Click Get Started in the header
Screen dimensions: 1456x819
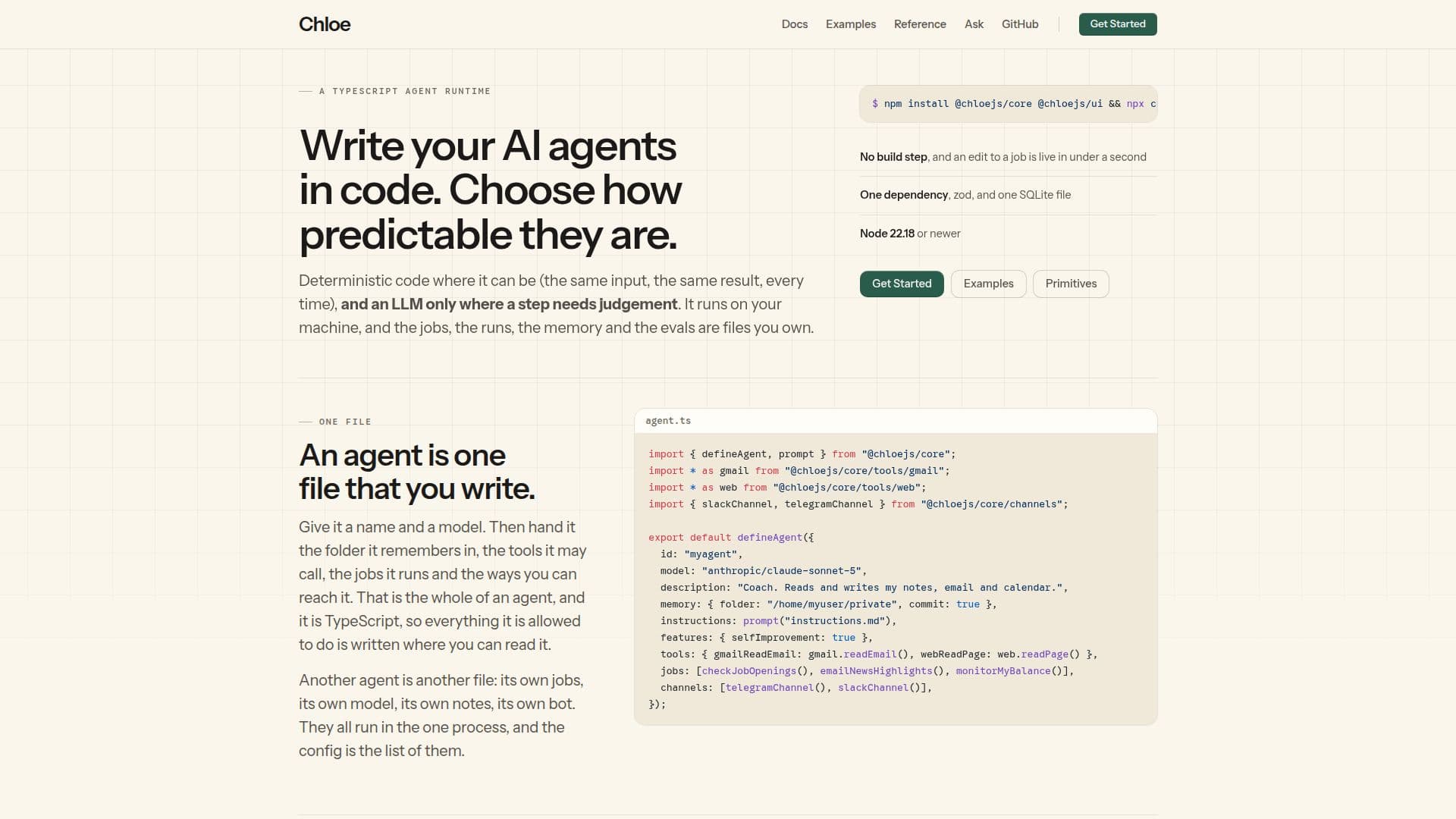[1117, 24]
